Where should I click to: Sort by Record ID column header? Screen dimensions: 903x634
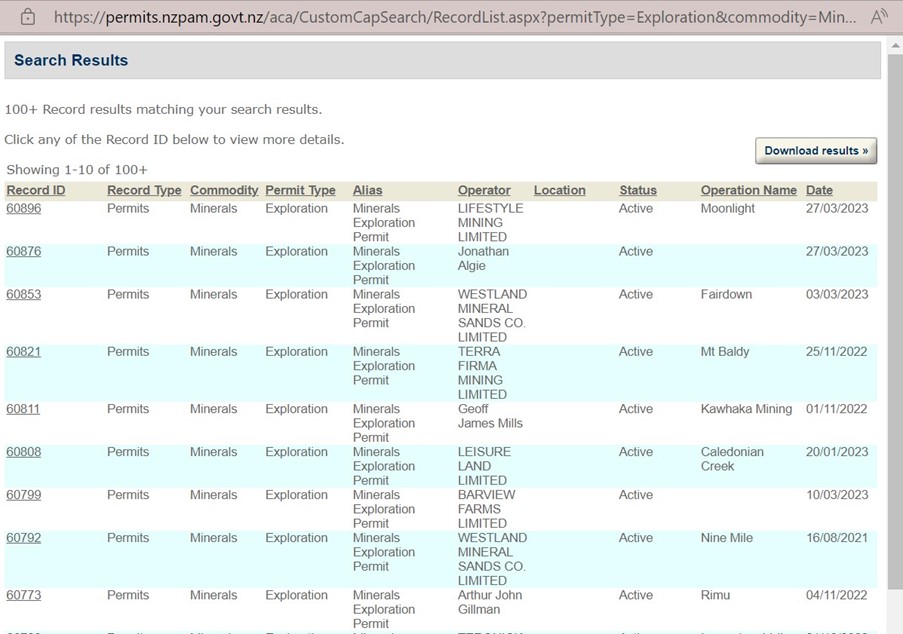[36, 191]
